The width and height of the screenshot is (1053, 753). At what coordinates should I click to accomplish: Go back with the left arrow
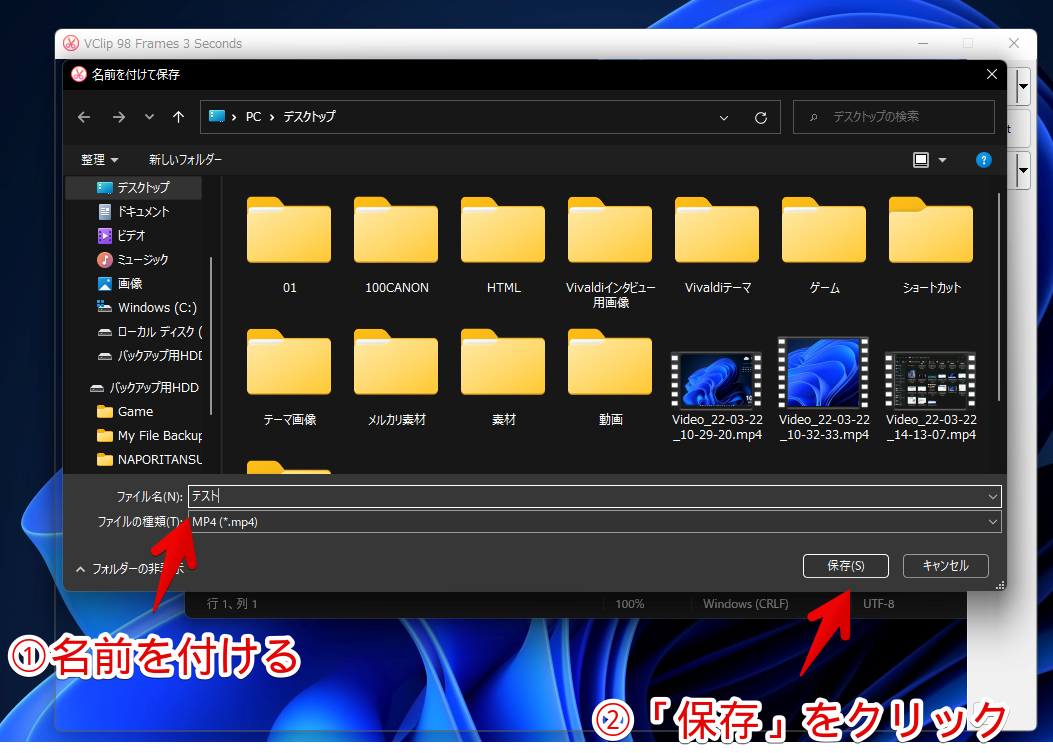pyautogui.click(x=84, y=117)
